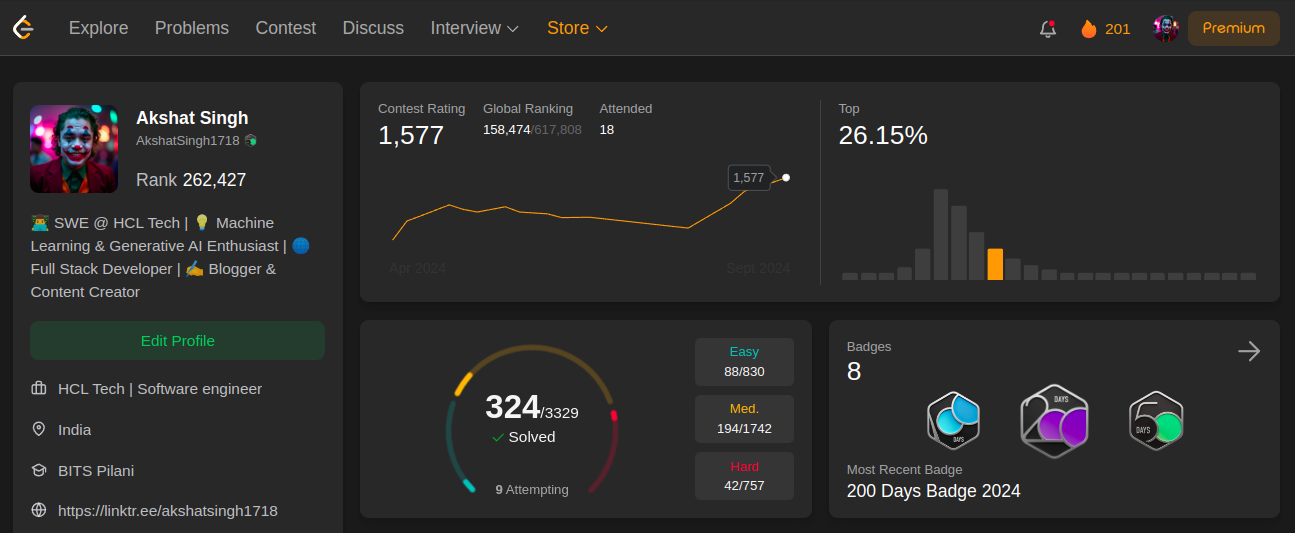Open the Interview dropdown menu
1295x533 pixels.
(475, 28)
